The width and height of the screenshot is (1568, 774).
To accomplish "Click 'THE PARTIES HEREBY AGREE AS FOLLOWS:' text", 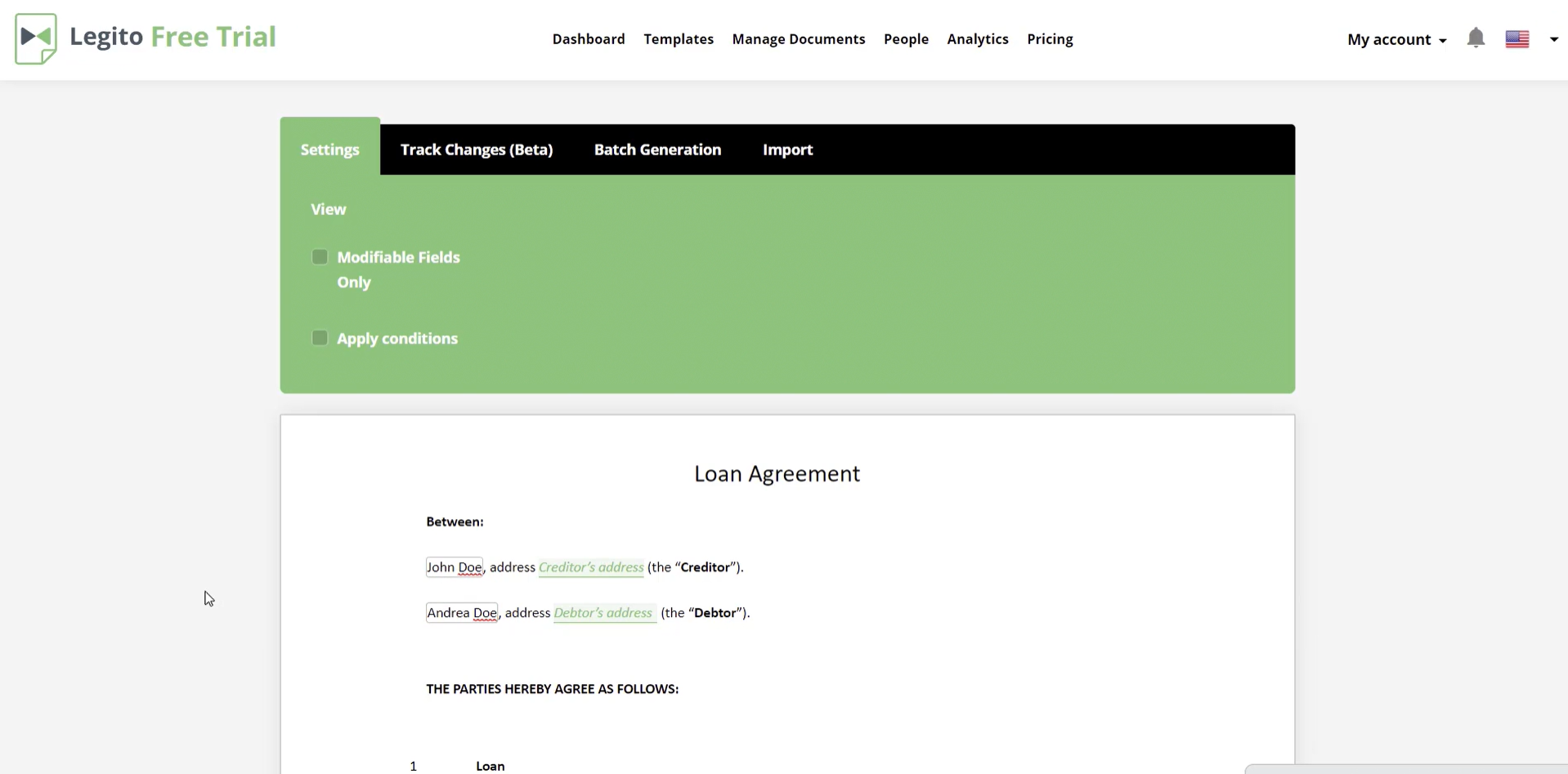I will (x=553, y=689).
